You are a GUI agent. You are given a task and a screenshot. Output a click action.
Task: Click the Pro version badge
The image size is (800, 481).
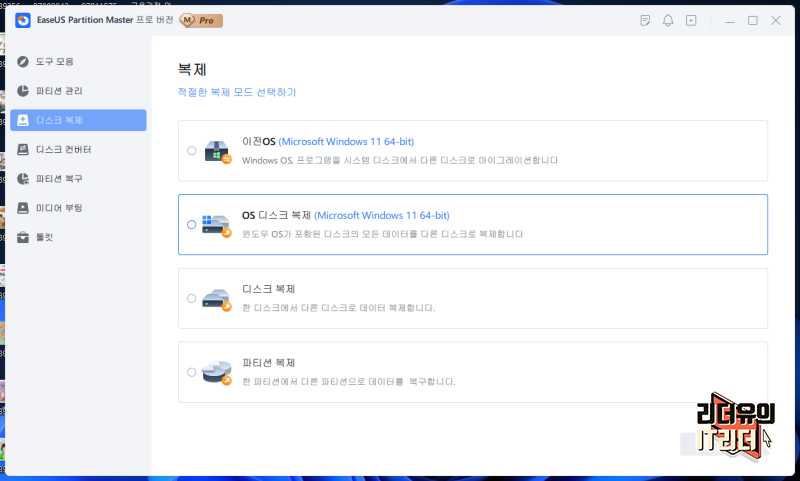pos(202,20)
